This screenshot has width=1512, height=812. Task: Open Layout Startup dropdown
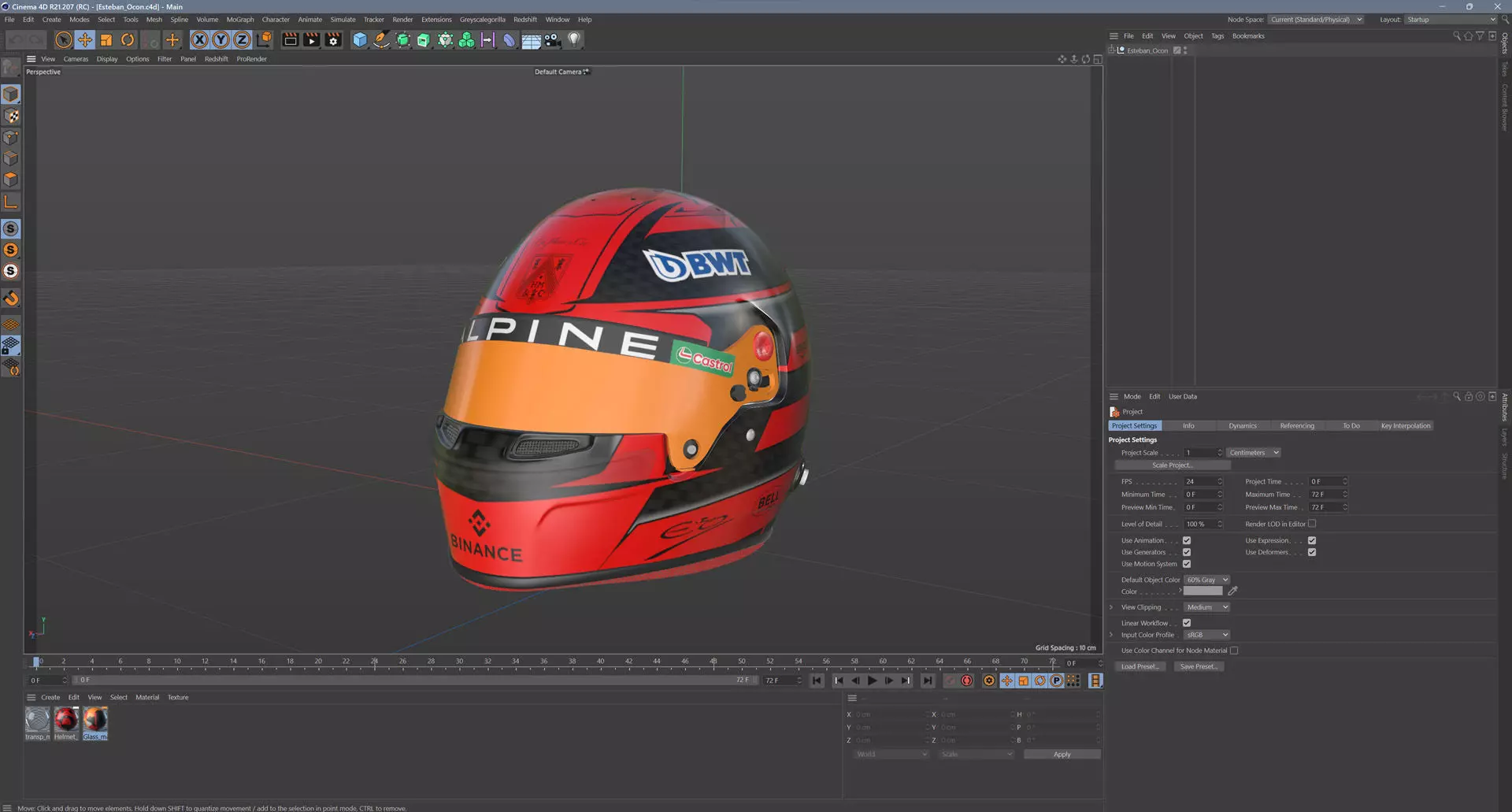1451,20
